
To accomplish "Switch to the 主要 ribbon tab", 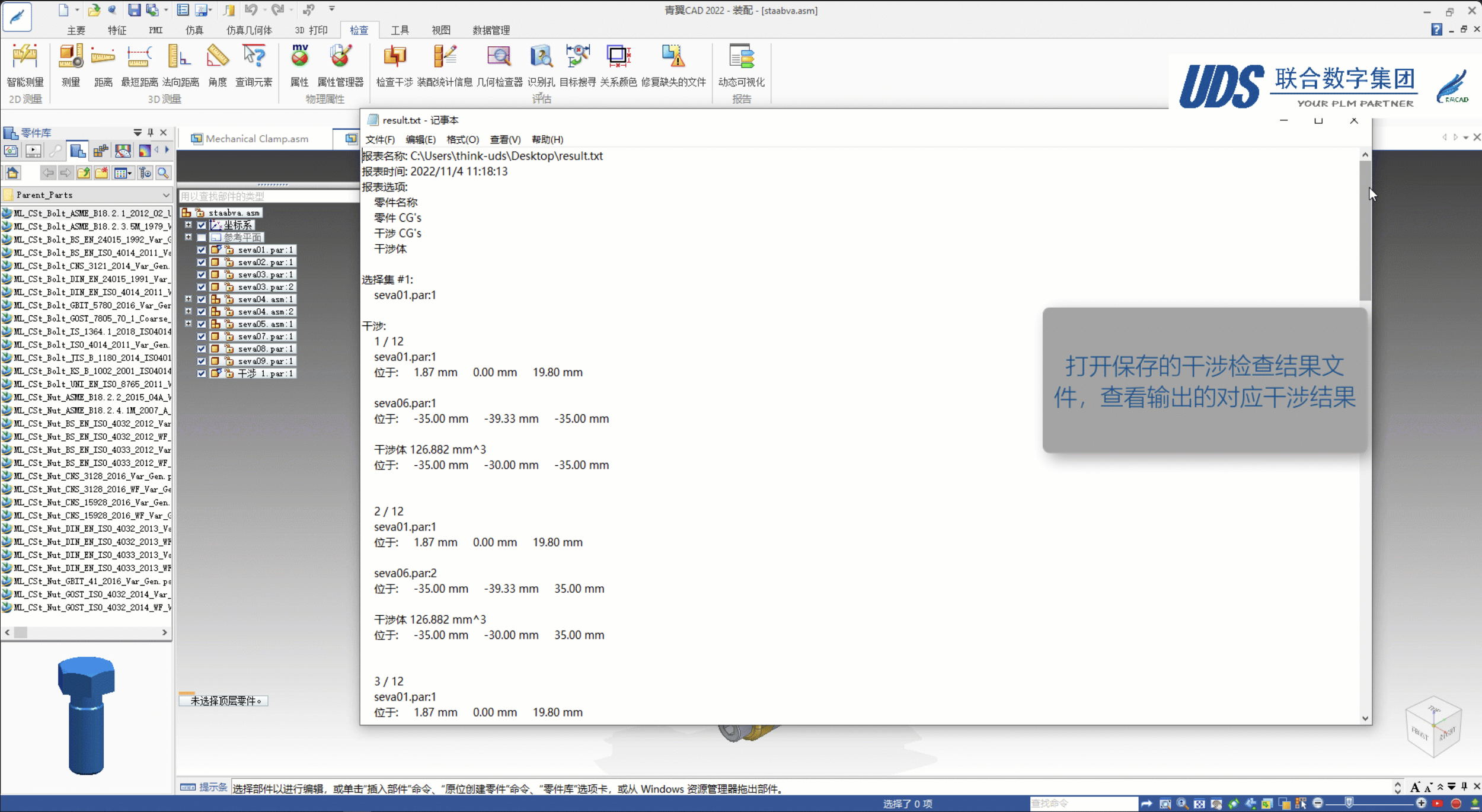I will click(x=76, y=30).
